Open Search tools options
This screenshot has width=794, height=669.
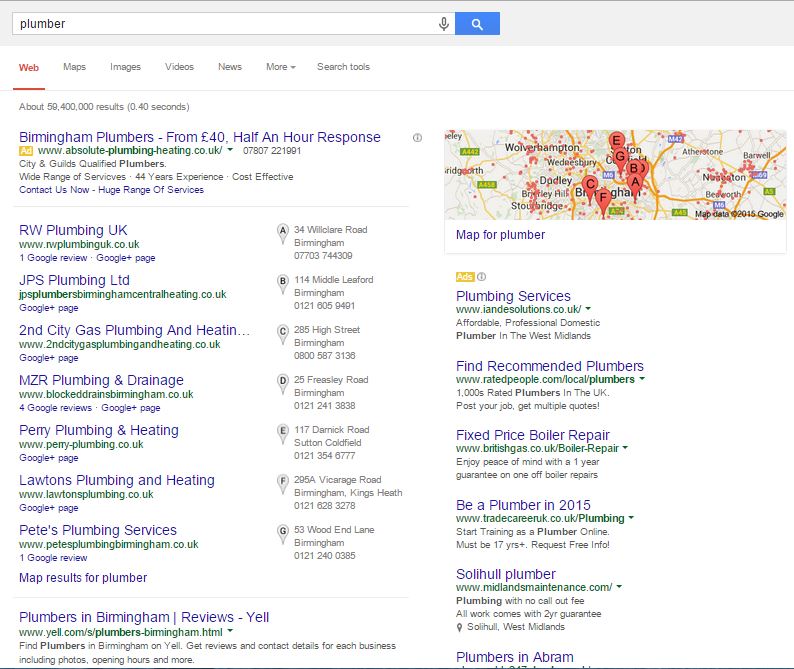[343, 67]
